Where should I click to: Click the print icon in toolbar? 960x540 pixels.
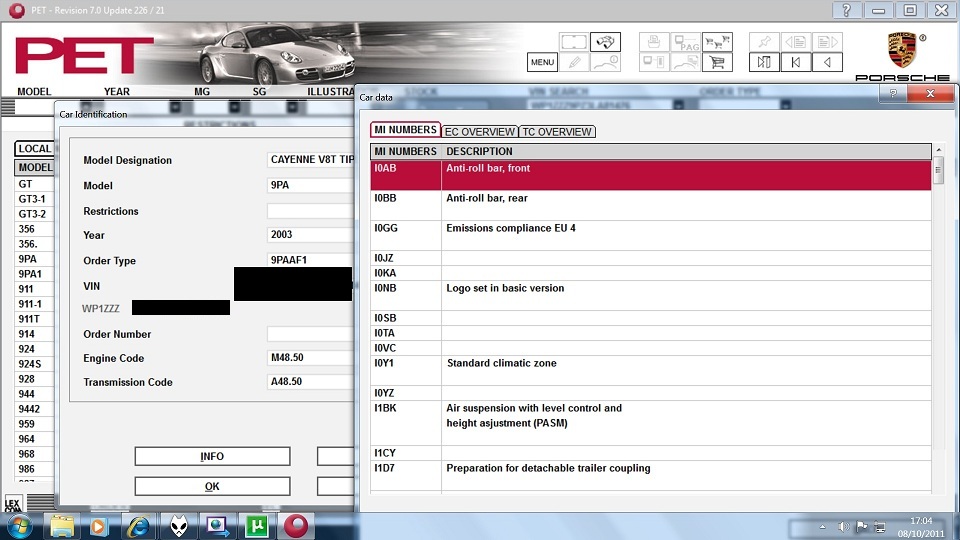pyautogui.click(x=654, y=42)
